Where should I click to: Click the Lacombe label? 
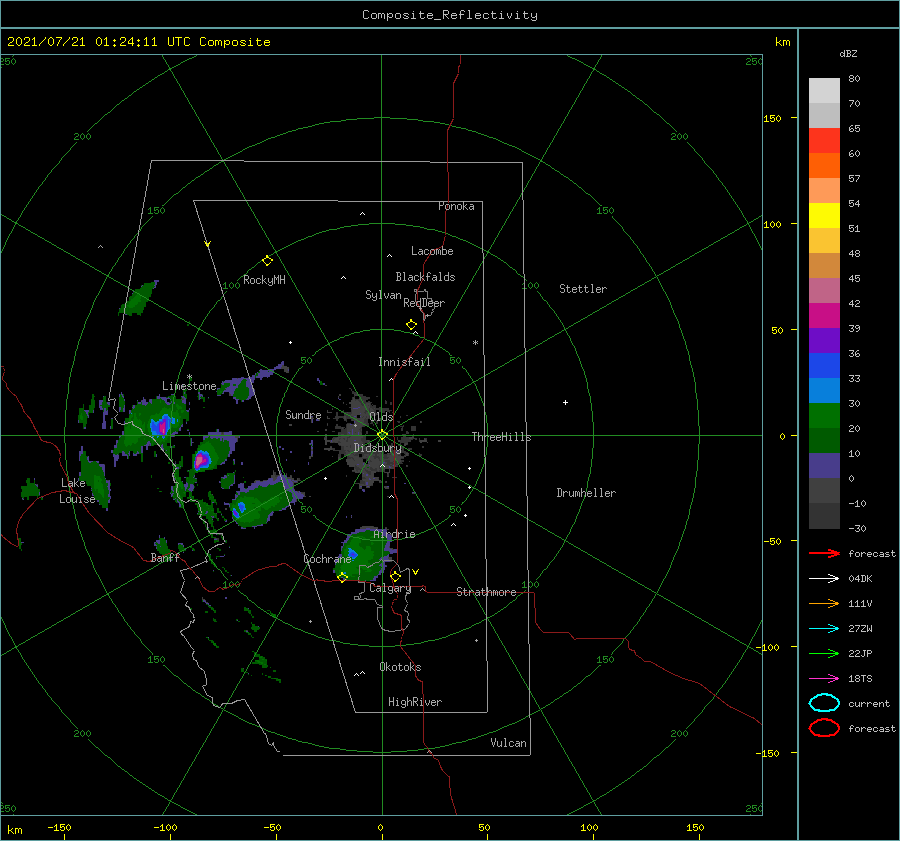point(432,251)
